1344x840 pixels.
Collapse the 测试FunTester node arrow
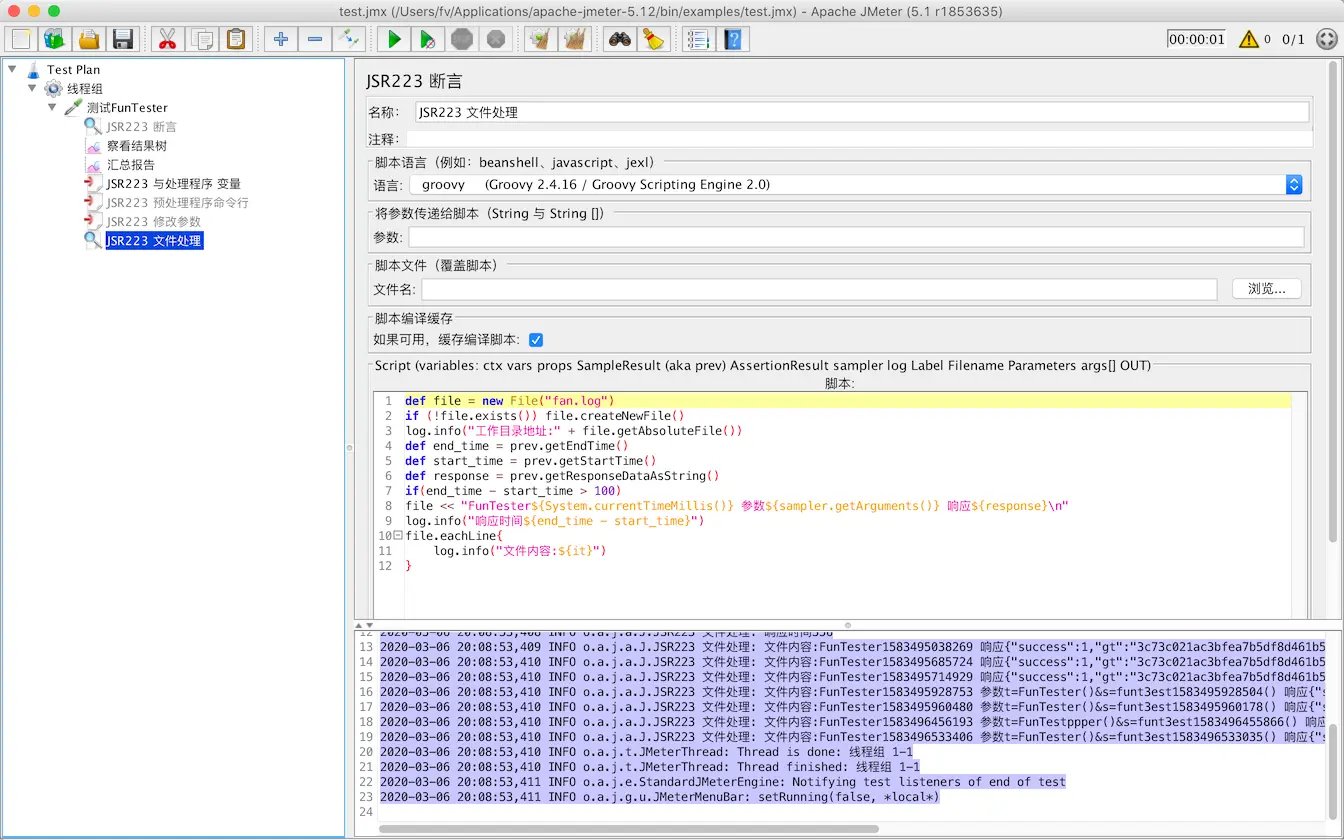click(52, 107)
